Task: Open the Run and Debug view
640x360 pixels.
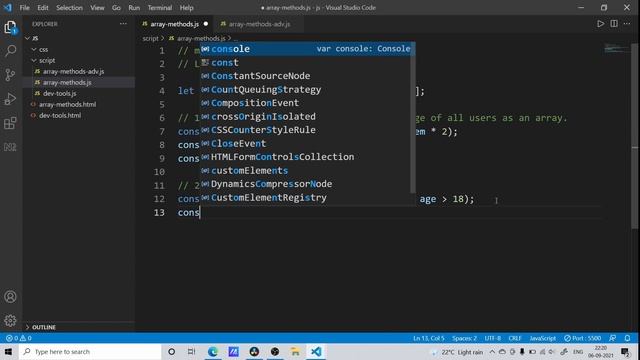Action: click(x=10, y=99)
